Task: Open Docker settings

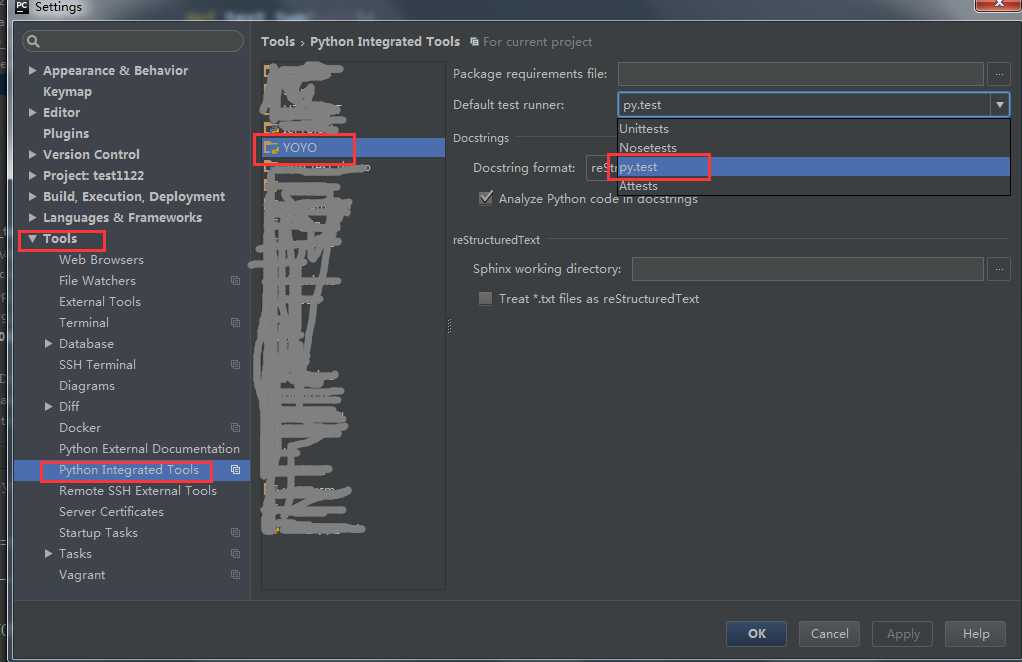Action: point(80,427)
